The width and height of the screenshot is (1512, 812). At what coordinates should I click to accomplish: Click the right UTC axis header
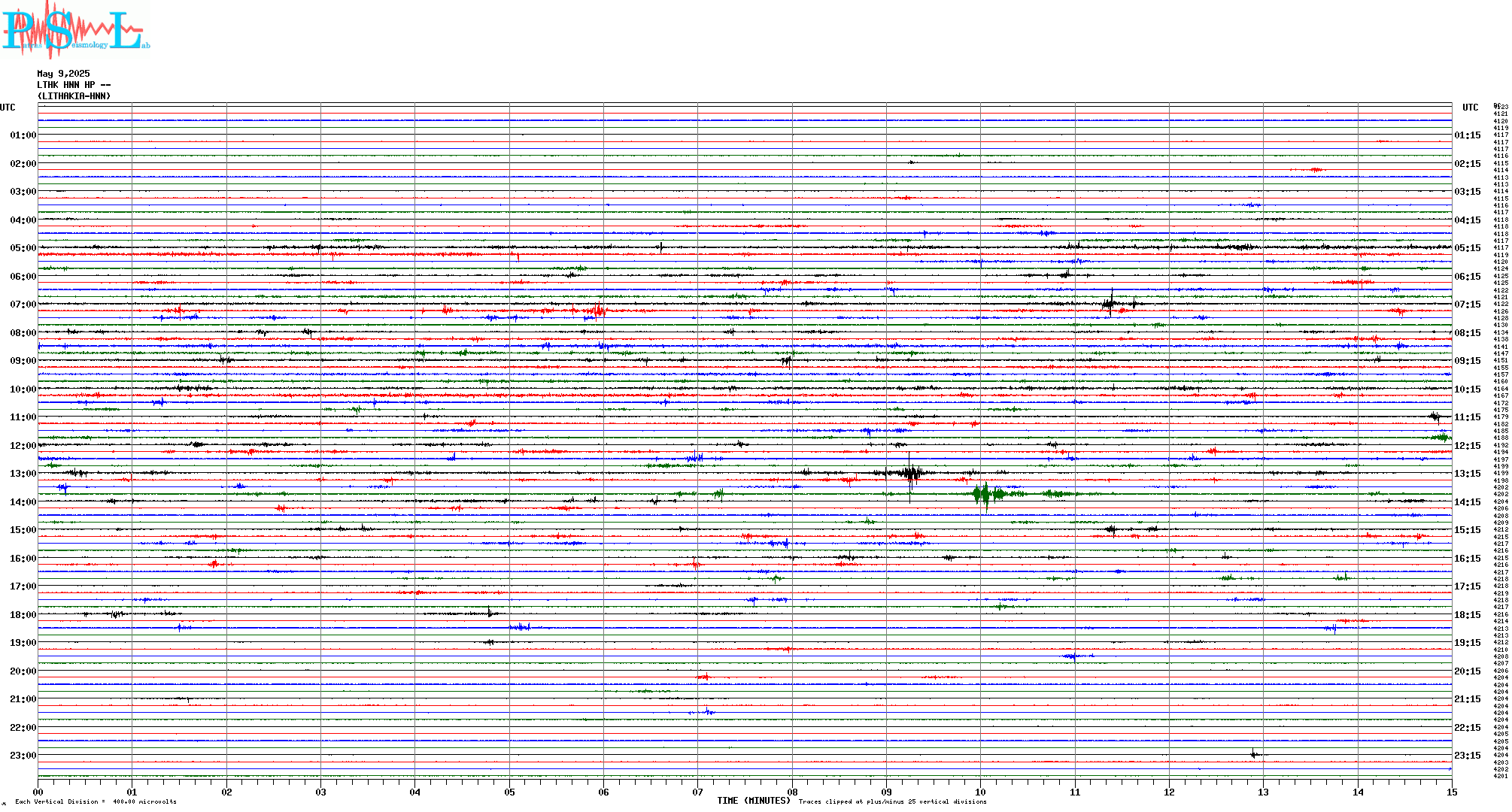coord(1470,108)
